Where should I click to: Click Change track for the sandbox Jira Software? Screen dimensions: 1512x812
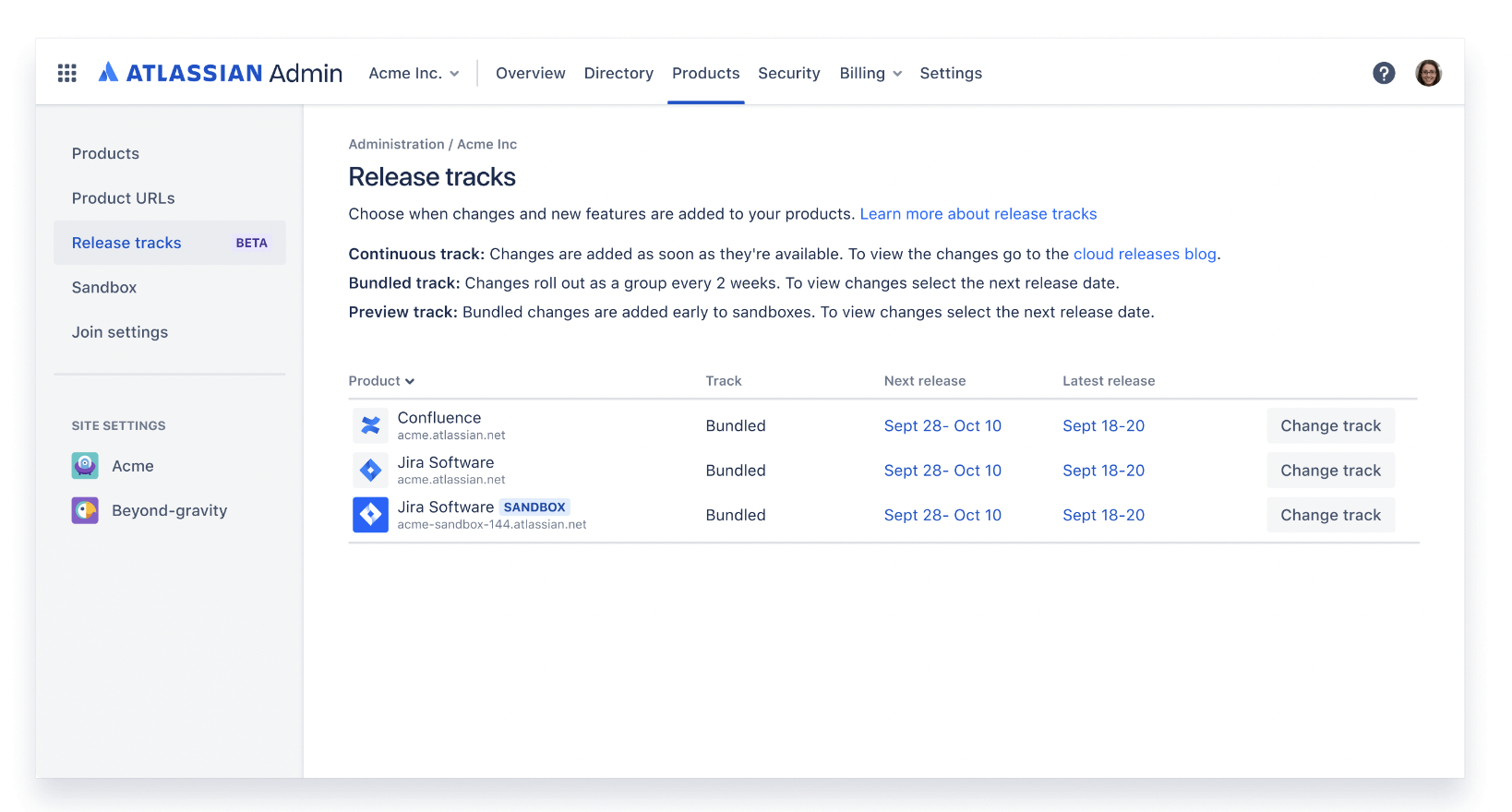pos(1330,515)
